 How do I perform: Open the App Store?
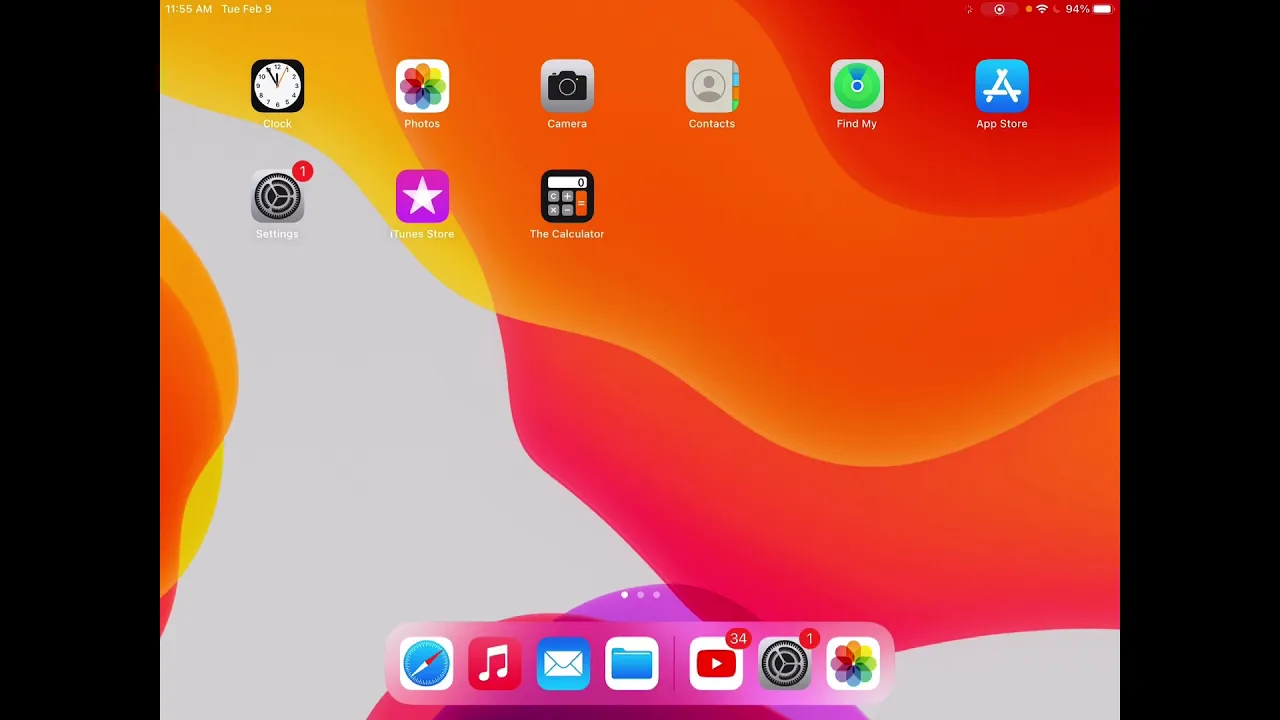coord(1002,86)
